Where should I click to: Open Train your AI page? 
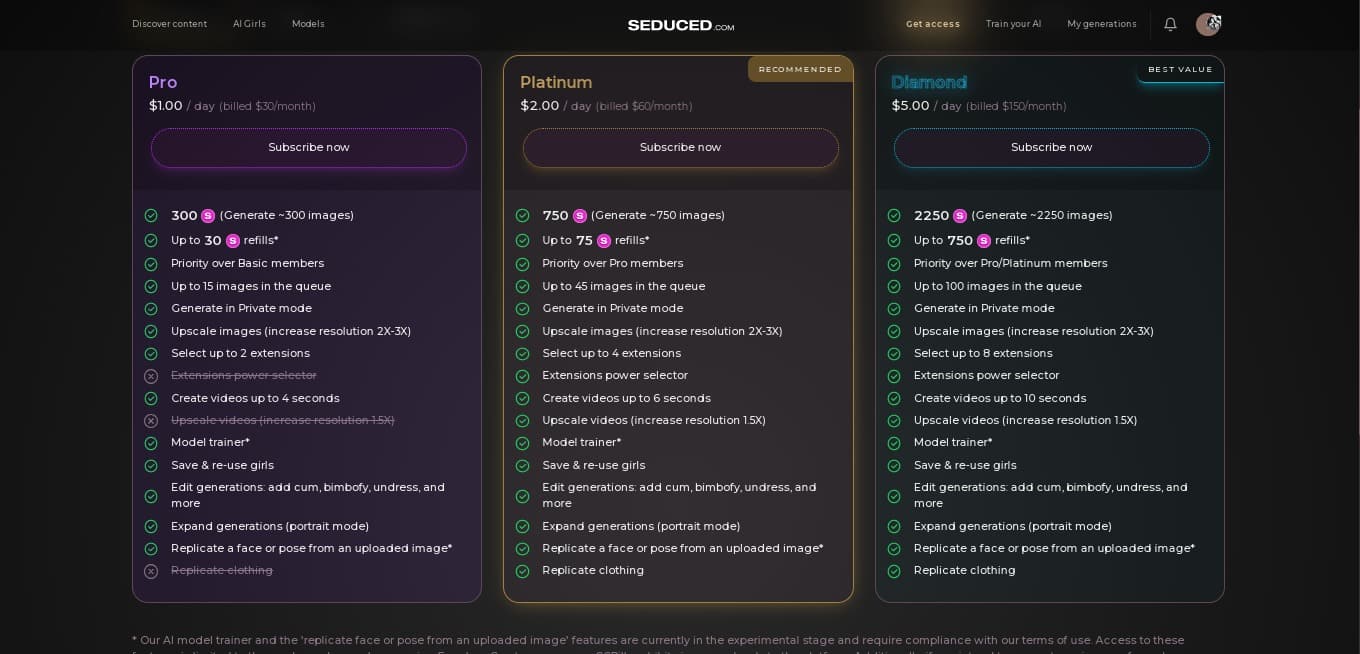click(1014, 24)
